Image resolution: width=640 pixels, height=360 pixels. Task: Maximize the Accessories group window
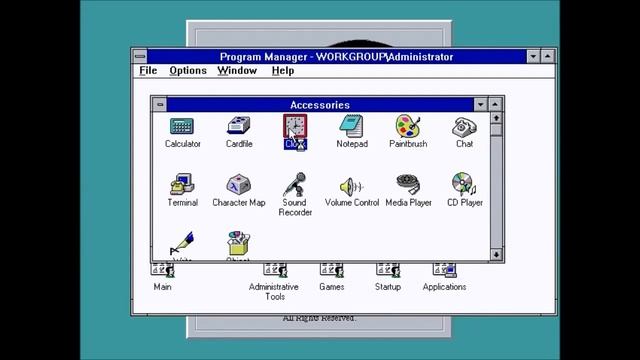pos(495,105)
